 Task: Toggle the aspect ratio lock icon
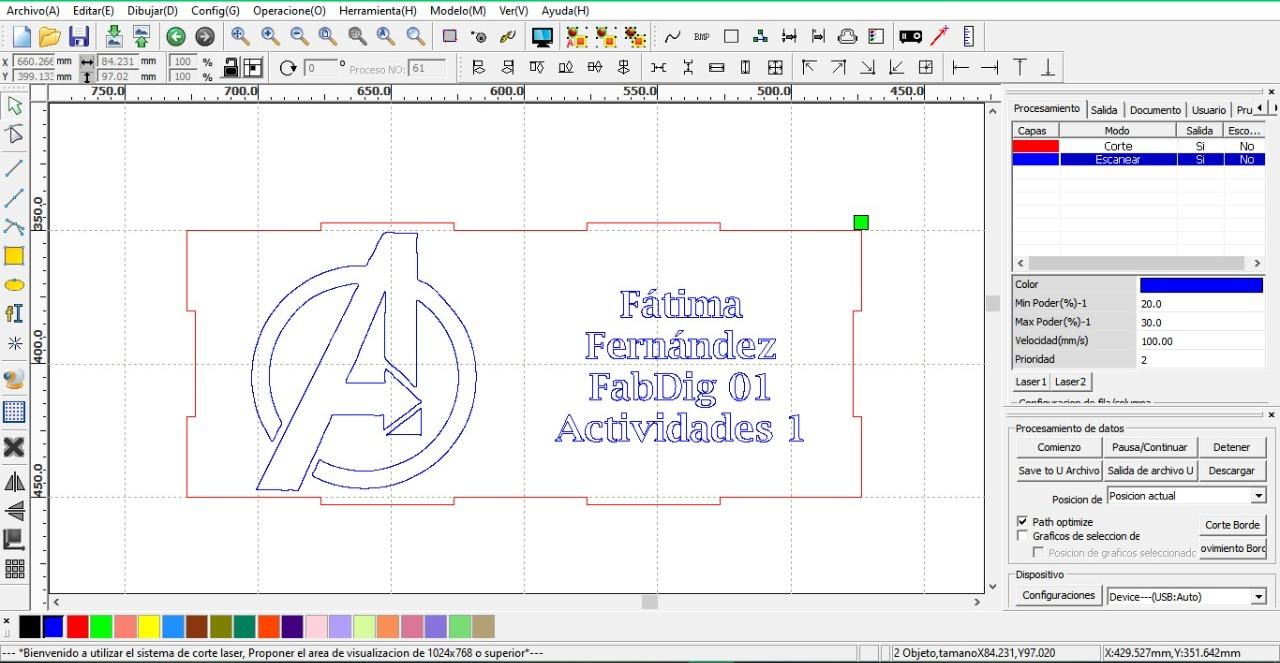point(231,68)
